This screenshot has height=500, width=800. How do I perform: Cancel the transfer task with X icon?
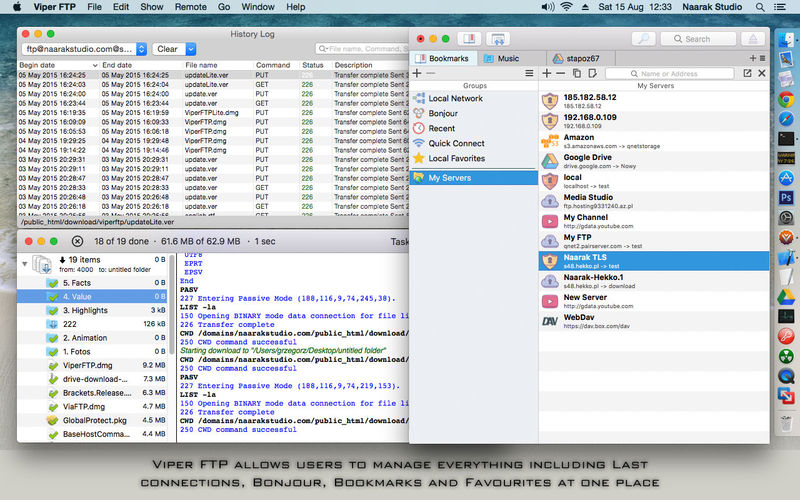[78, 241]
